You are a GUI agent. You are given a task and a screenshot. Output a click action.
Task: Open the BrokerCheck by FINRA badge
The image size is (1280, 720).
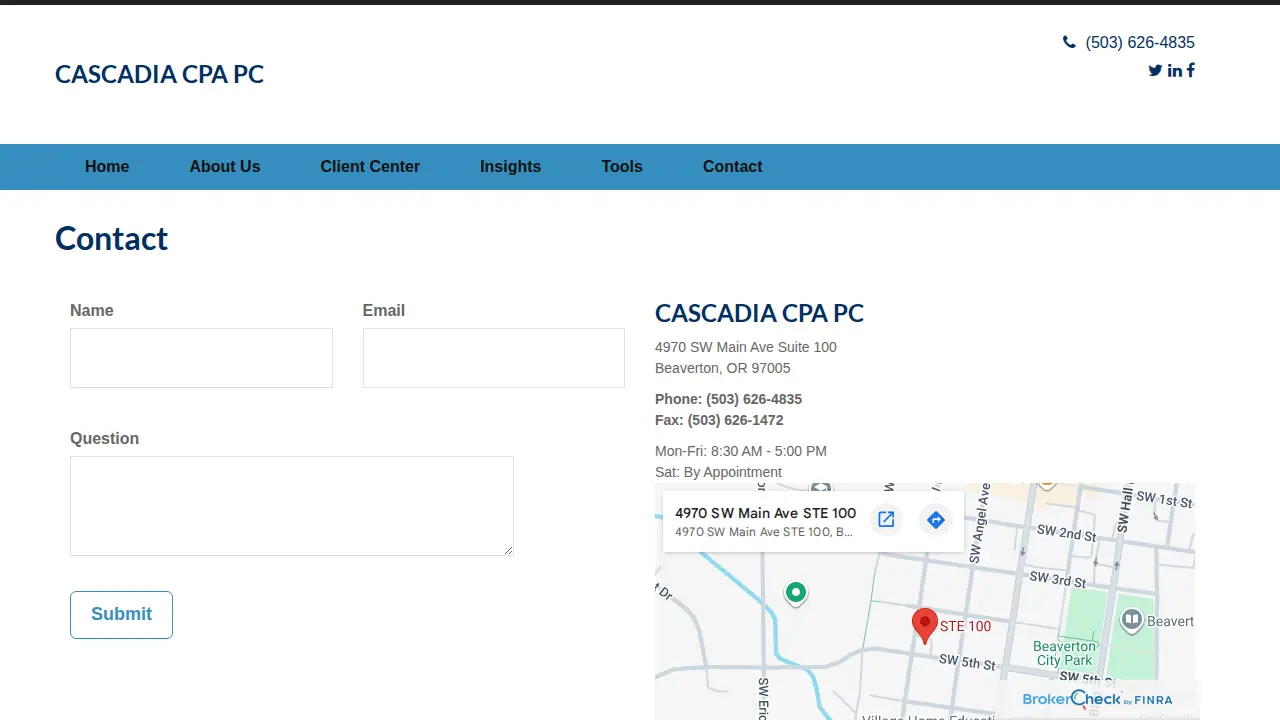click(1097, 699)
